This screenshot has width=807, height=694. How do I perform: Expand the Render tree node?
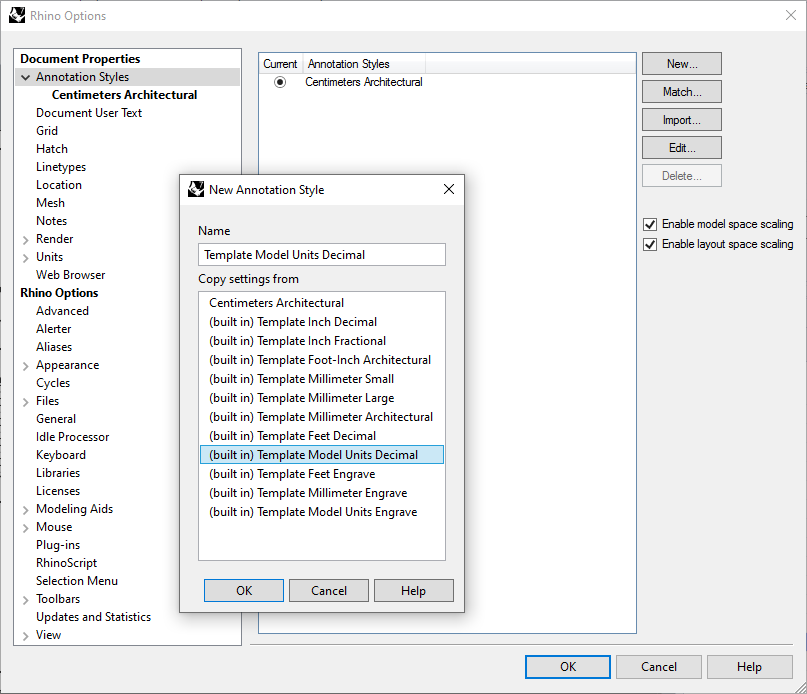pyautogui.click(x=25, y=239)
